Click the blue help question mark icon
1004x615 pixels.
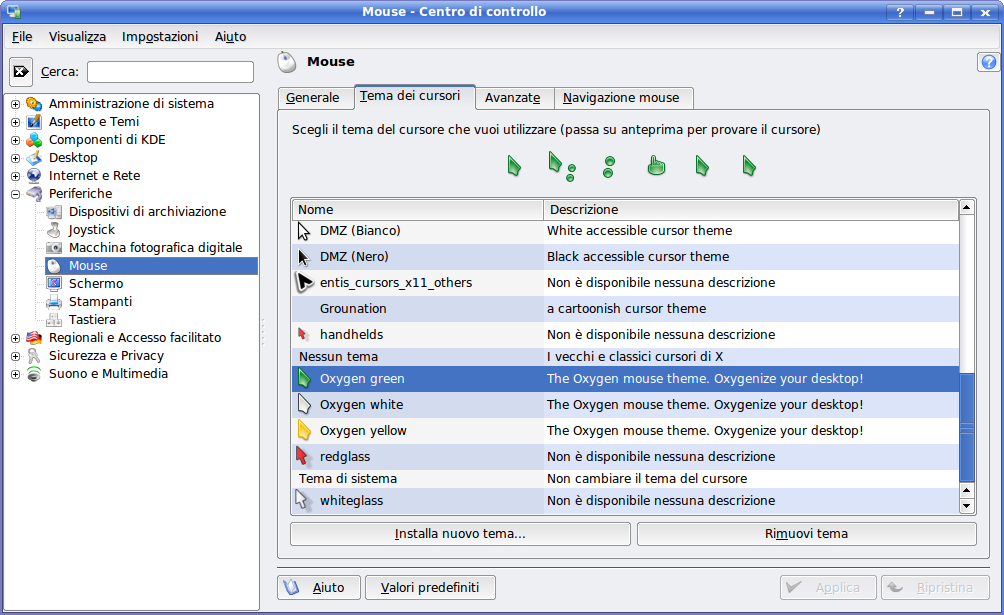[988, 62]
